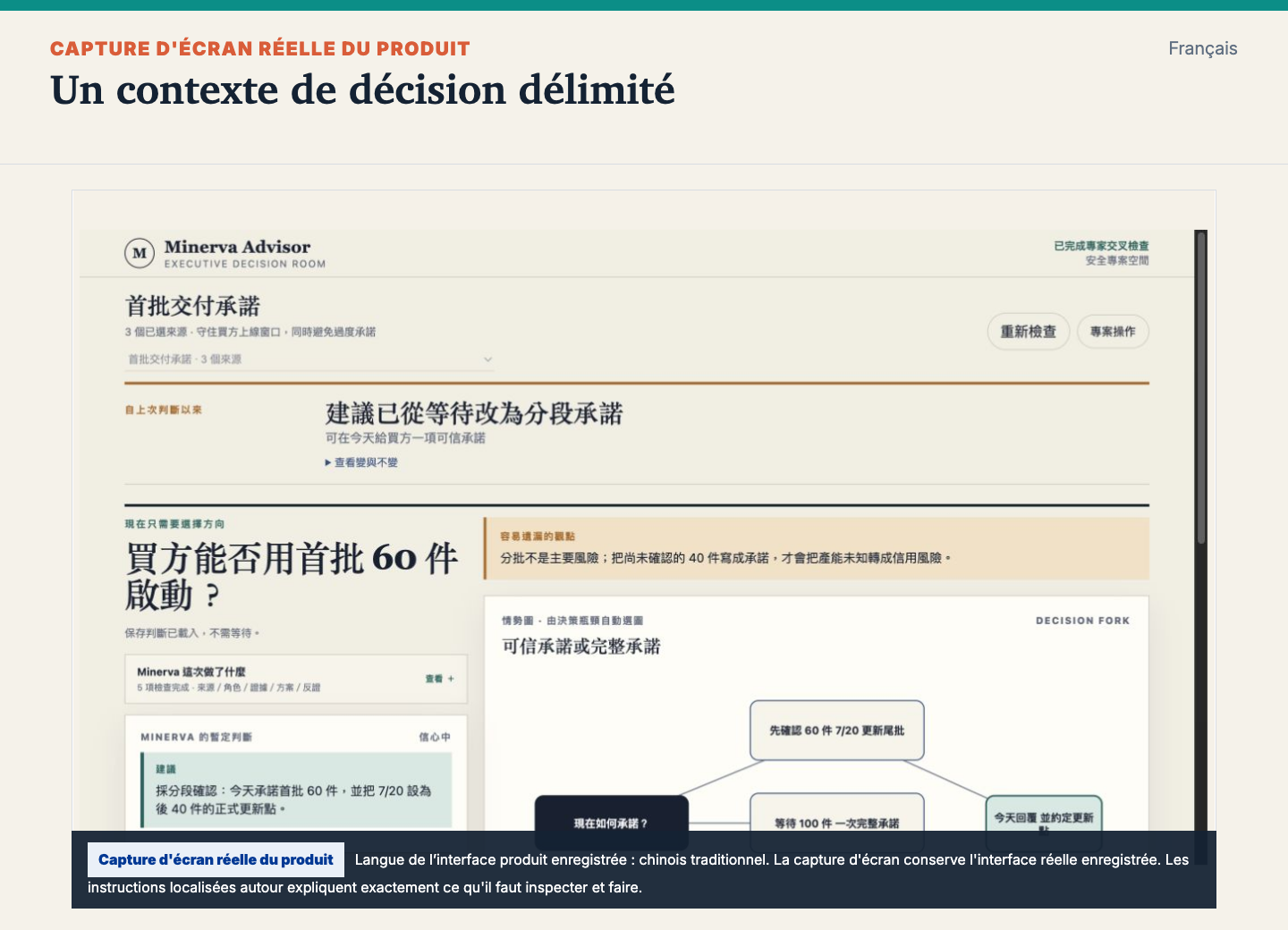Click the MINERVA 的暫定判斷 card heading

[196, 737]
